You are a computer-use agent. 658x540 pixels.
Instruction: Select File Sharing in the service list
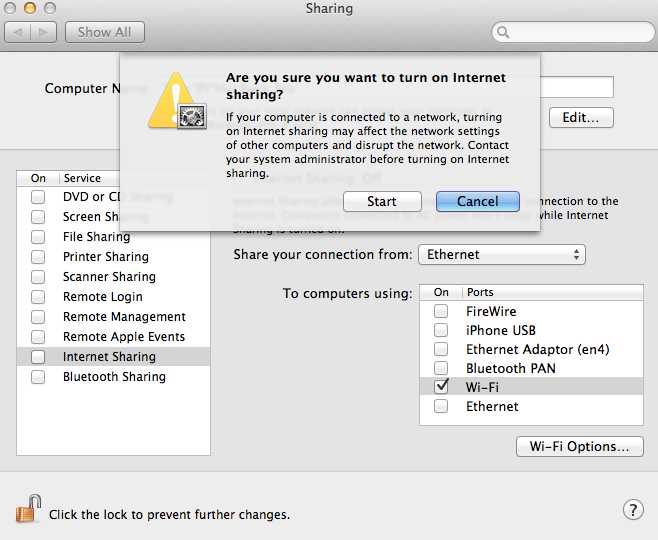(113, 237)
